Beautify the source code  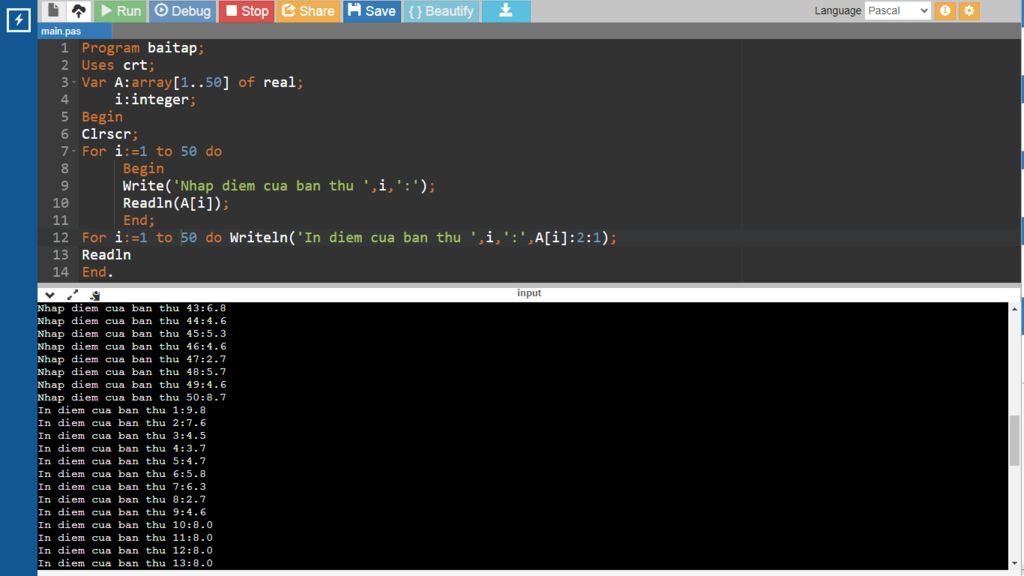pyautogui.click(x=441, y=10)
